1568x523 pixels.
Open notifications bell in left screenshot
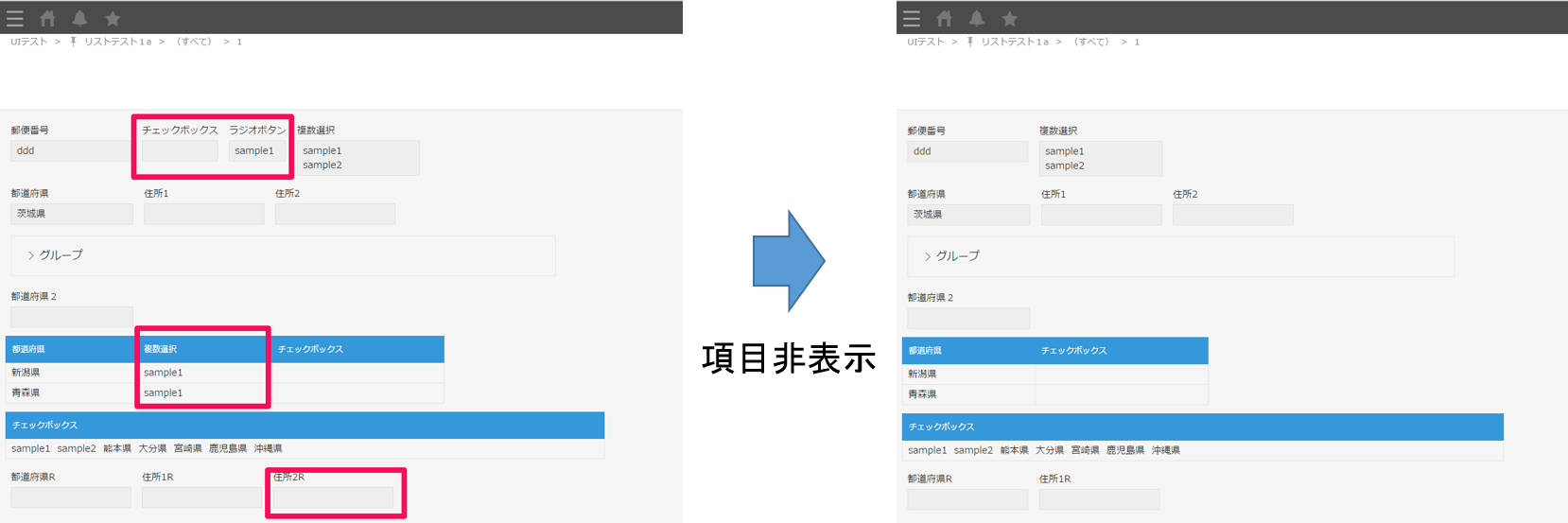(x=80, y=18)
